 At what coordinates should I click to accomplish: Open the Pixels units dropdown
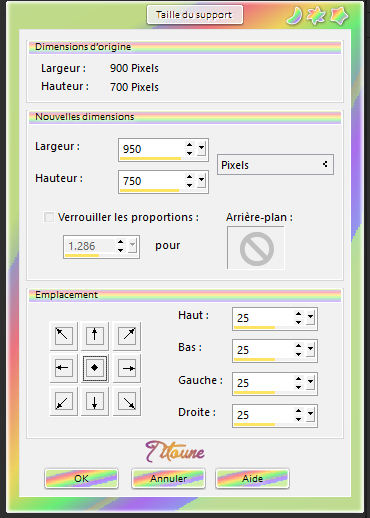click(275, 164)
